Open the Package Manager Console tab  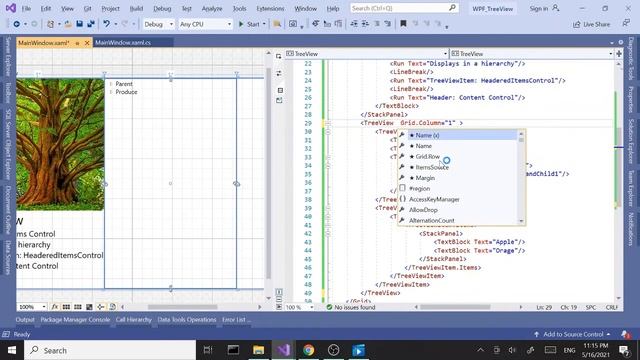tap(75, 320)
